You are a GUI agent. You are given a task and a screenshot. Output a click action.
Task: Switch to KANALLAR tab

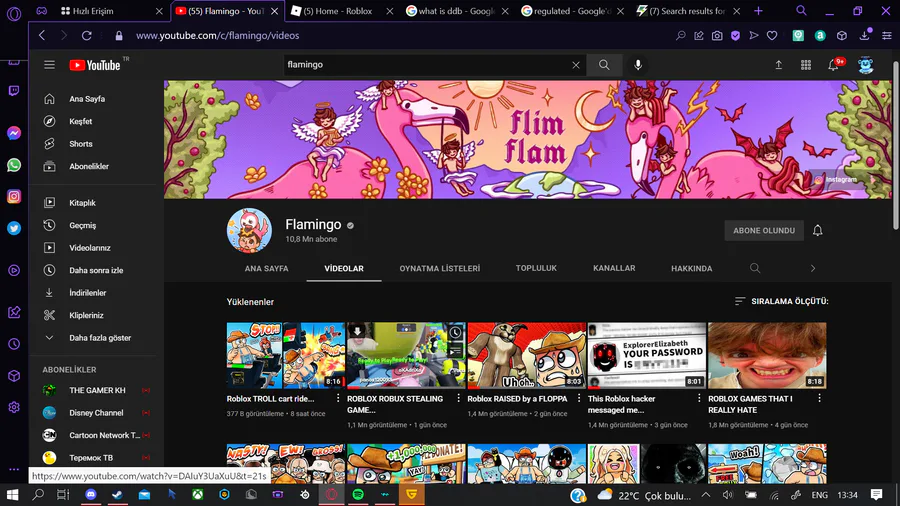click(614, 268)
